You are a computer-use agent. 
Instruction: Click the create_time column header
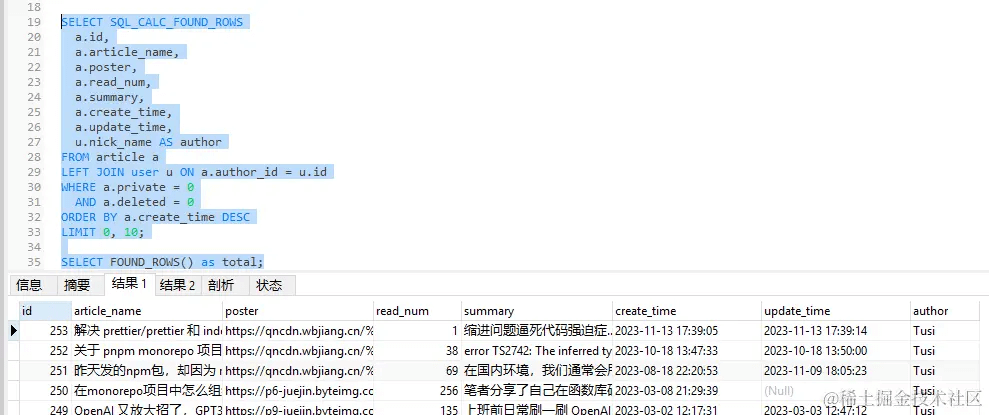tap(687, 311)
